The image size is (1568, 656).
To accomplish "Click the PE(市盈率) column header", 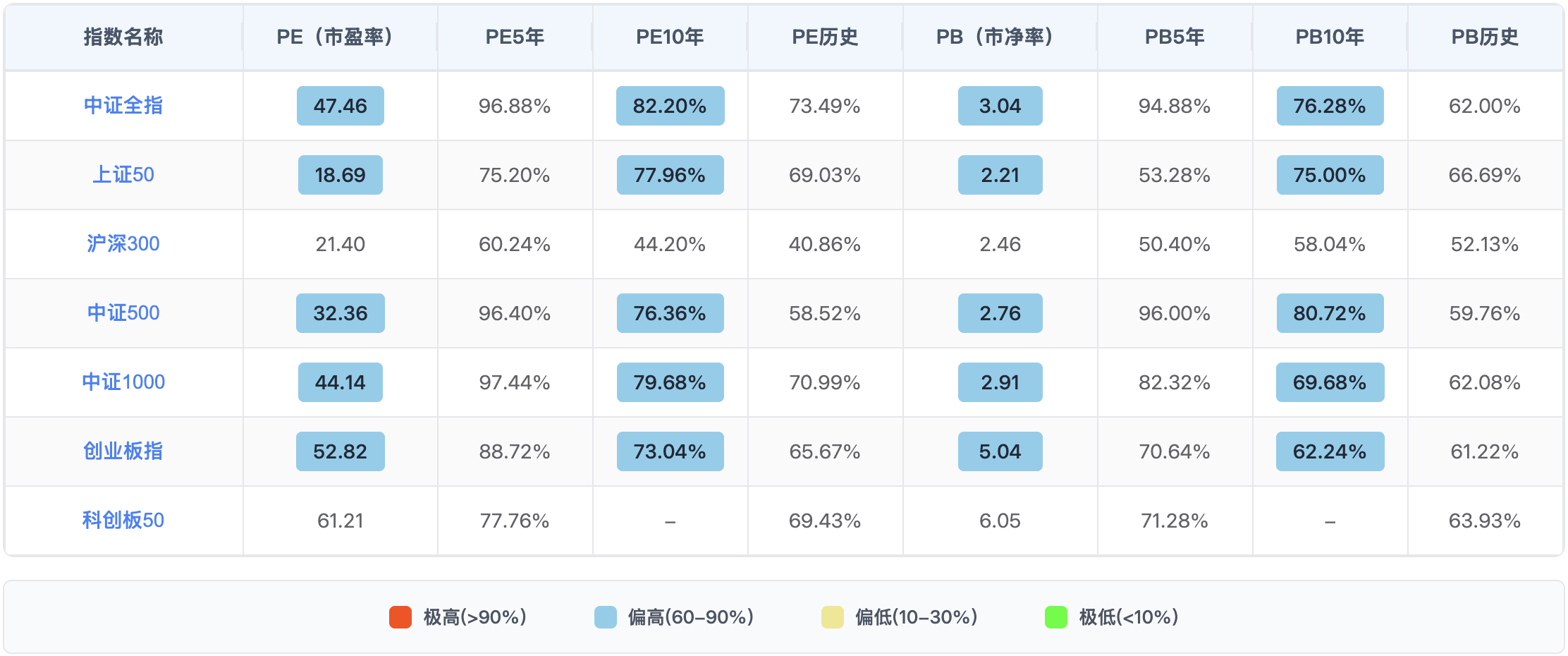I will tap(339, 37).
